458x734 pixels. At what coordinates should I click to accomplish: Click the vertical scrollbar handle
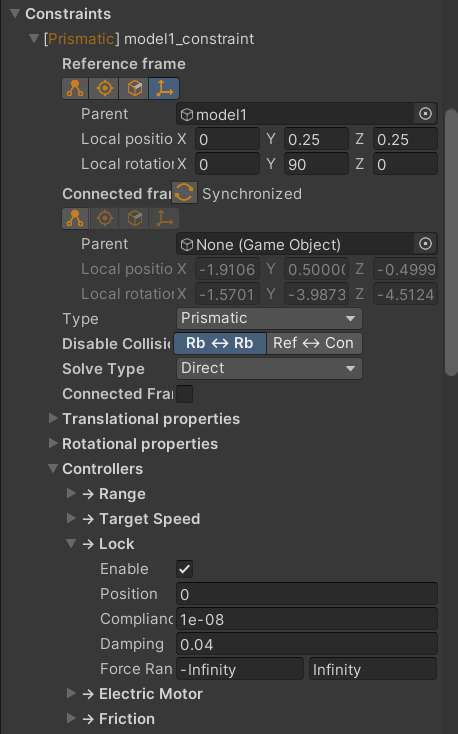coord(451,242)
